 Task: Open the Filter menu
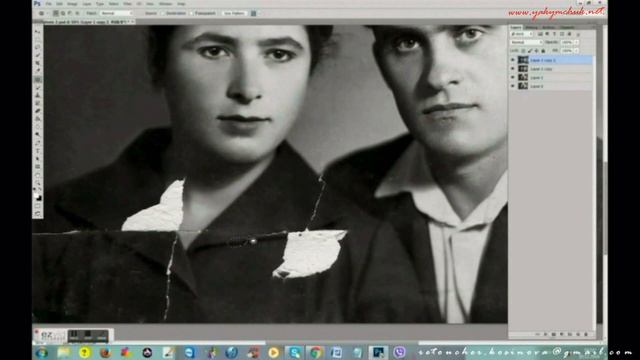[x=127, y=4]
